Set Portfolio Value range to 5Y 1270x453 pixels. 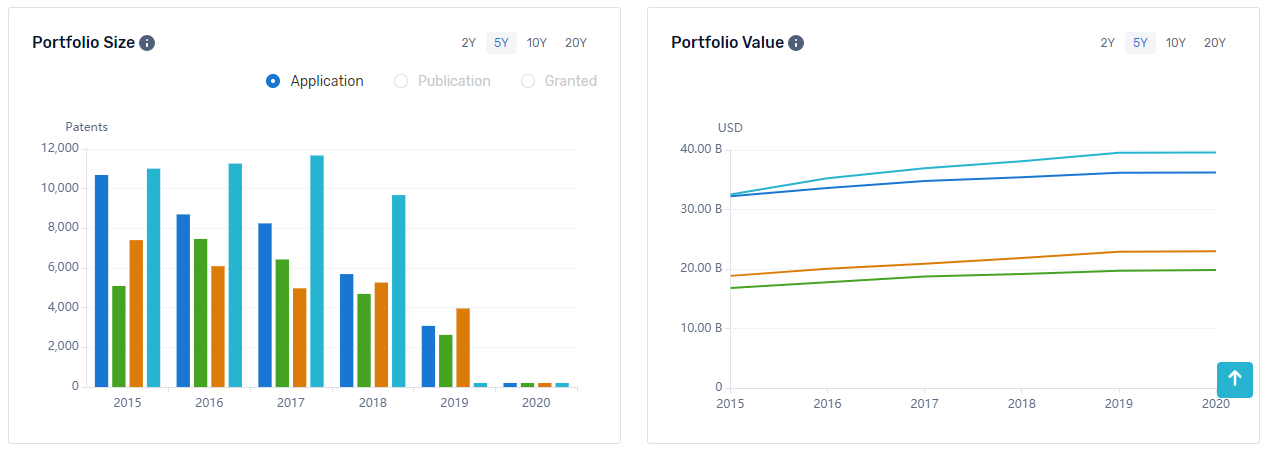1140,43
